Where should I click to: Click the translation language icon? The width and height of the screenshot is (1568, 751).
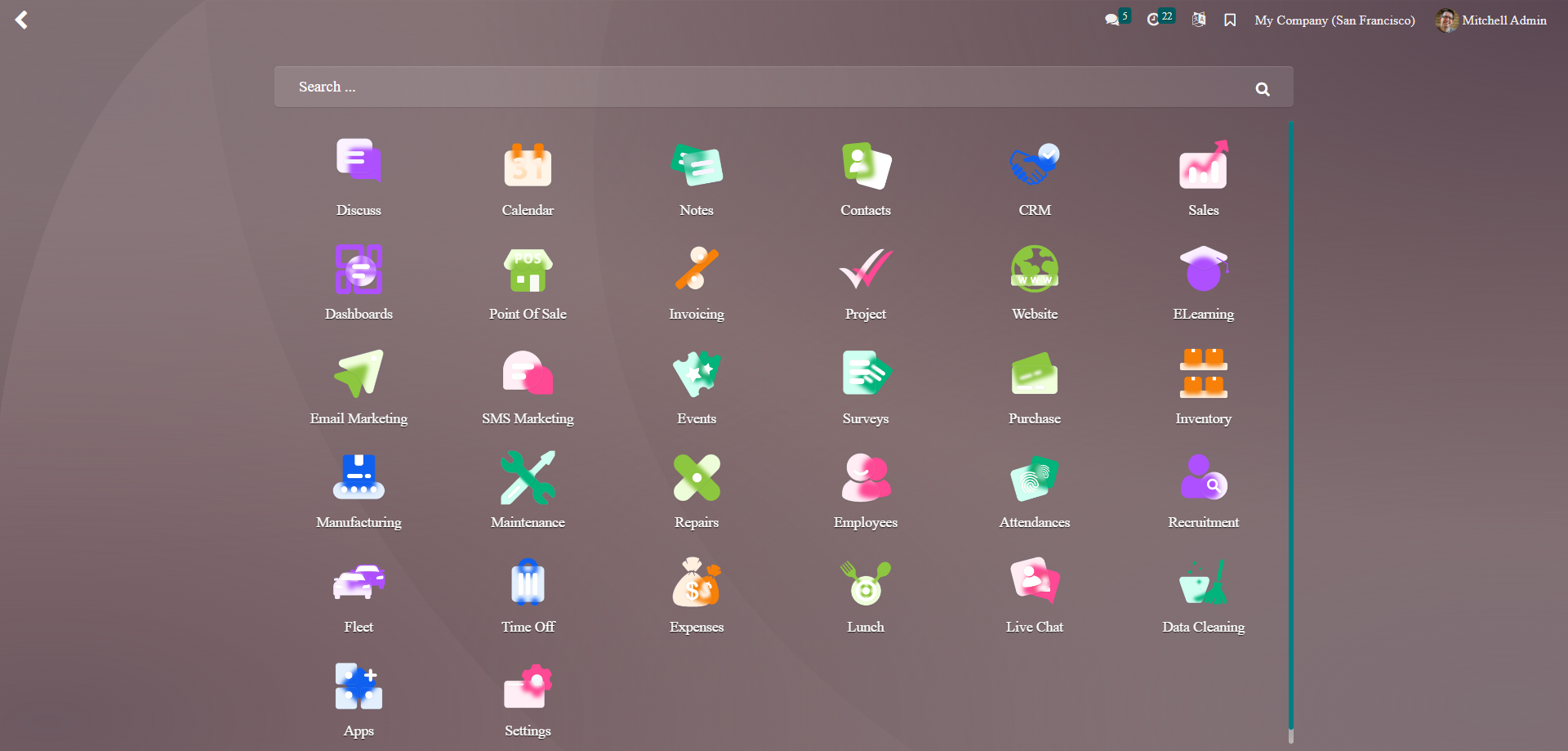tap(1198, 20)
